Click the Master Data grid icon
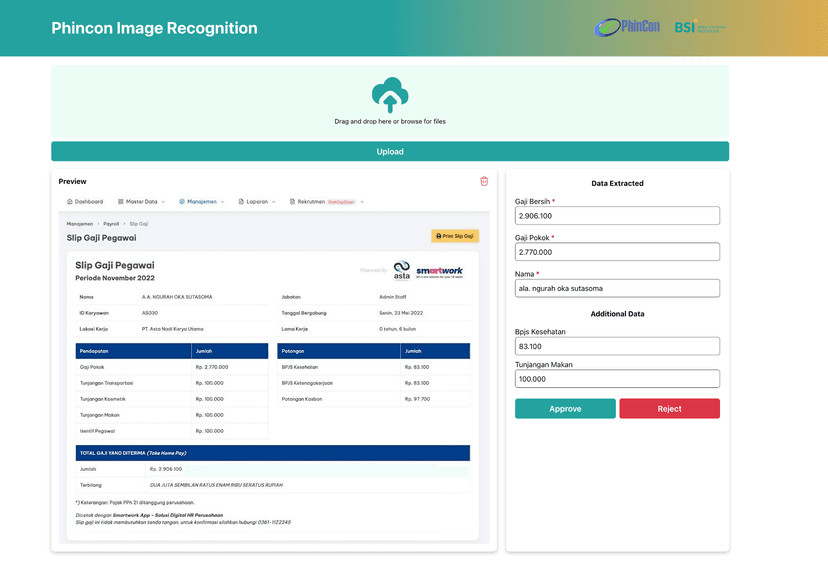The width and height of the screenshot is (828, 565). tap(120, 202)
